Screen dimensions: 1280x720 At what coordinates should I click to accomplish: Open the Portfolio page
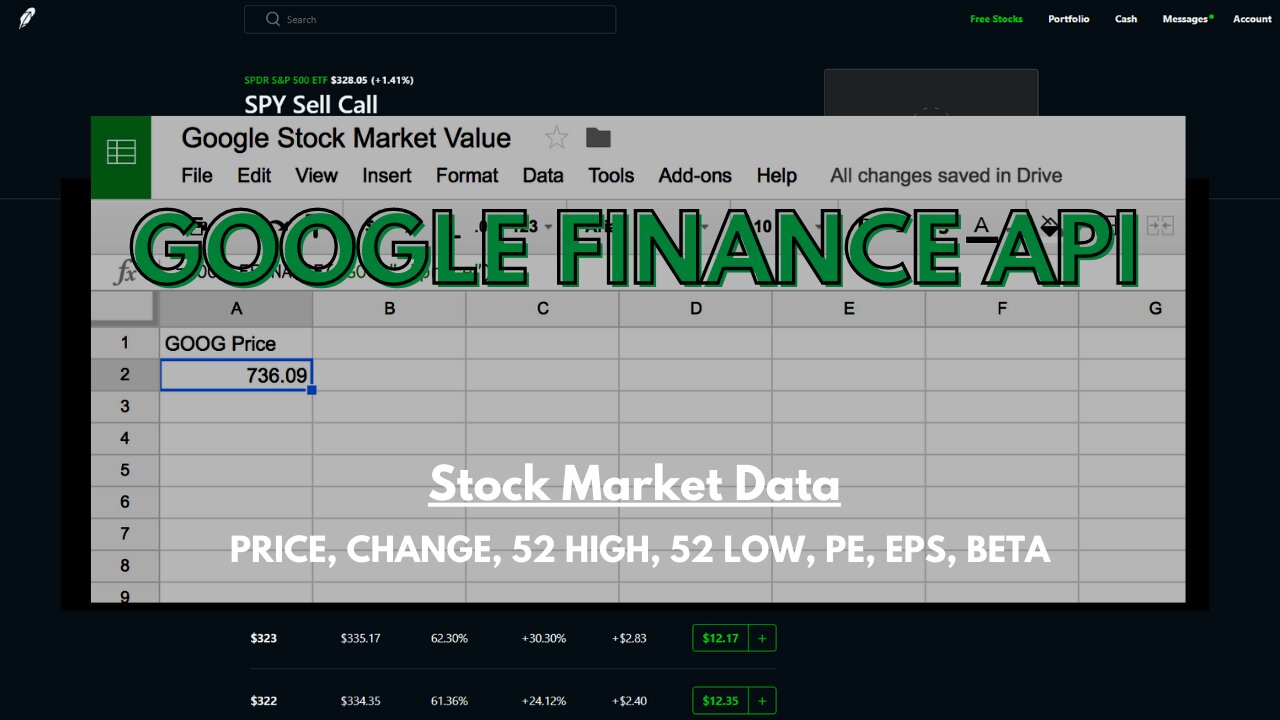pyautogui.click(x=1069, y=19)
